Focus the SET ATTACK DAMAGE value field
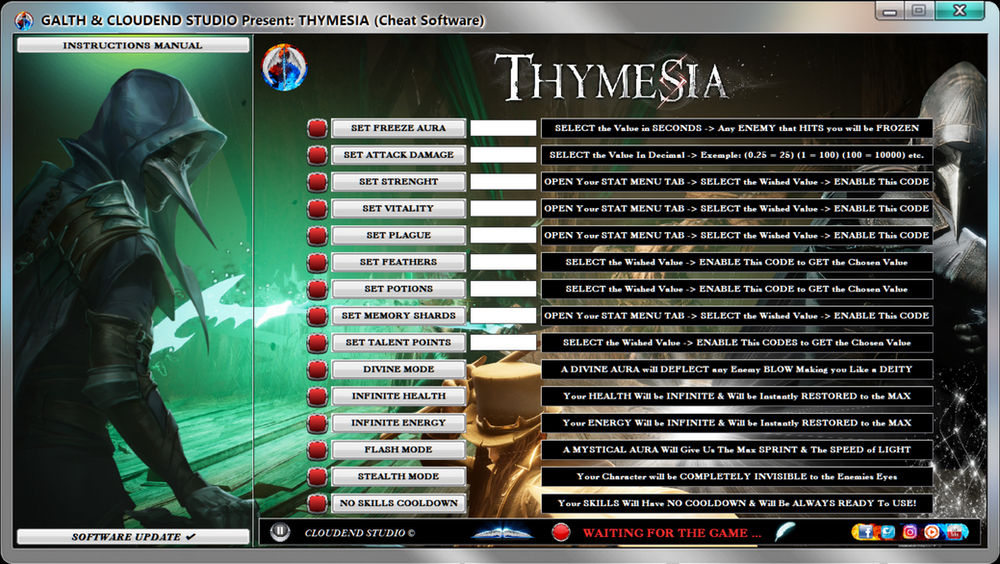This screenshot has width=1000, height=564. [x=503, y=154]
